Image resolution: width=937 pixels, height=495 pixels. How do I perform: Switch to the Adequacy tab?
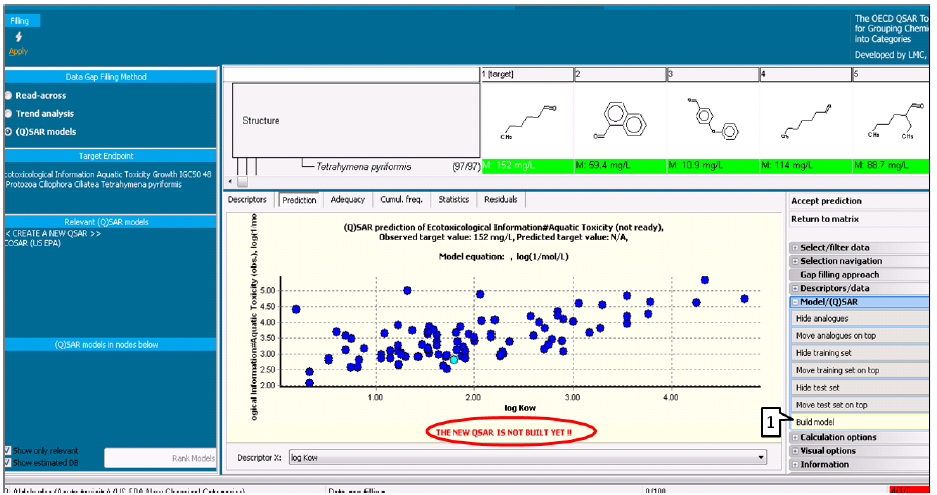click(348, 200)
